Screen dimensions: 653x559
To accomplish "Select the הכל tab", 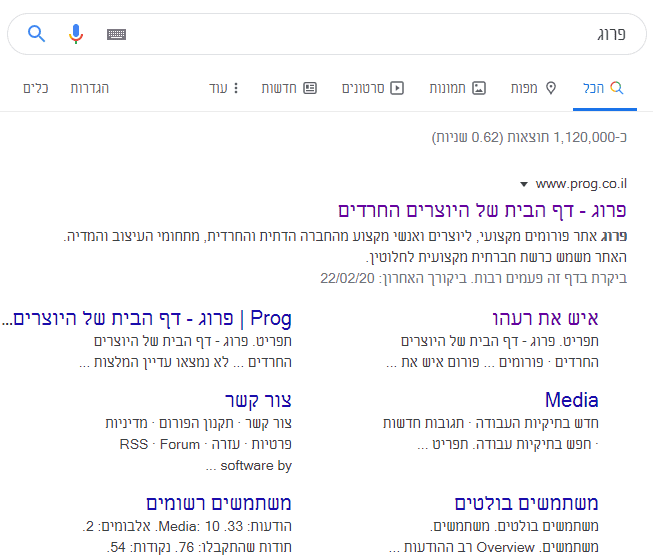I will click(x=604, y=88).
